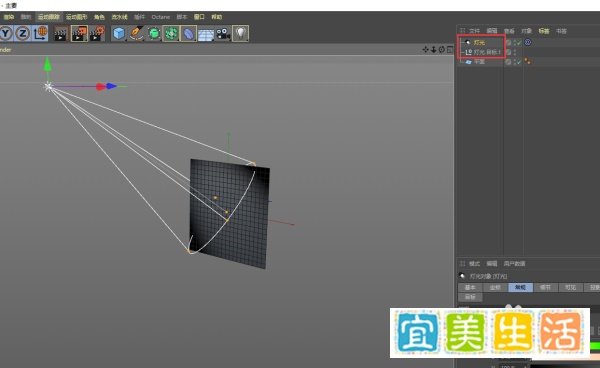This screenshot has width=600, height=368.
Task: Open the Octane menu
Action: 161,17
